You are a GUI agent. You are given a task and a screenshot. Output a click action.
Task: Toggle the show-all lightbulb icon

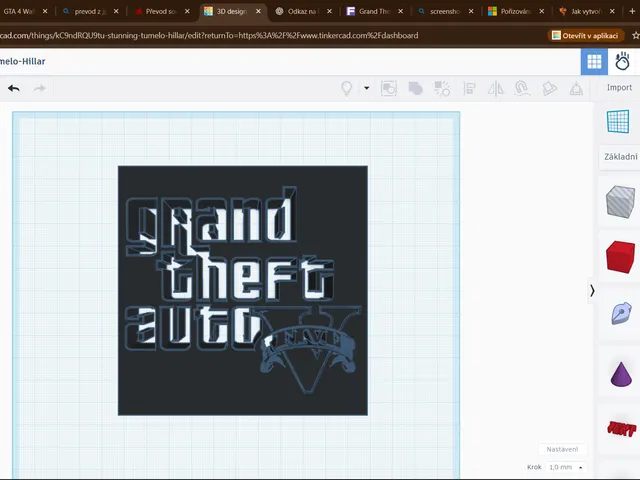347,88
